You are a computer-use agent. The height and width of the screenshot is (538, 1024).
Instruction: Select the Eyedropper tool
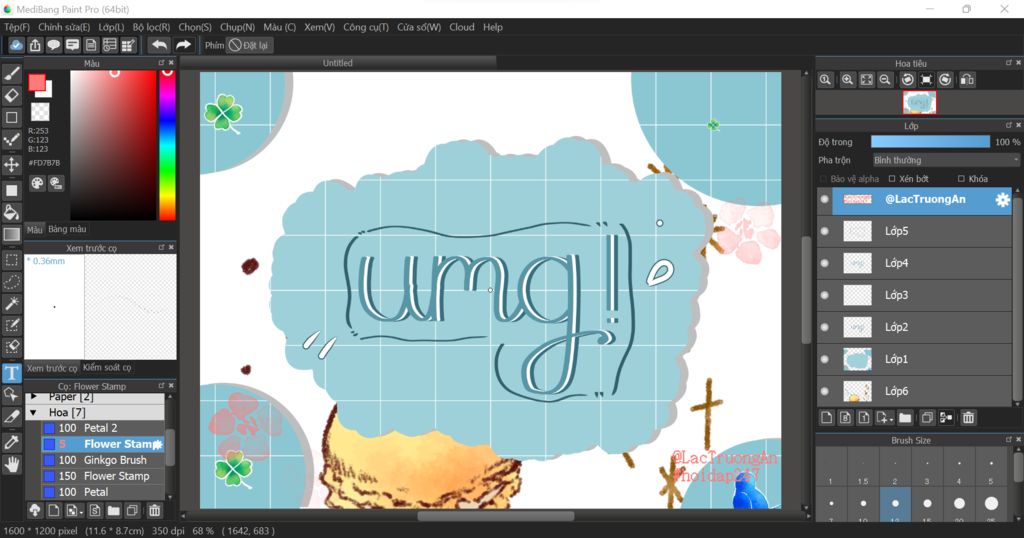tap(12, 442)
